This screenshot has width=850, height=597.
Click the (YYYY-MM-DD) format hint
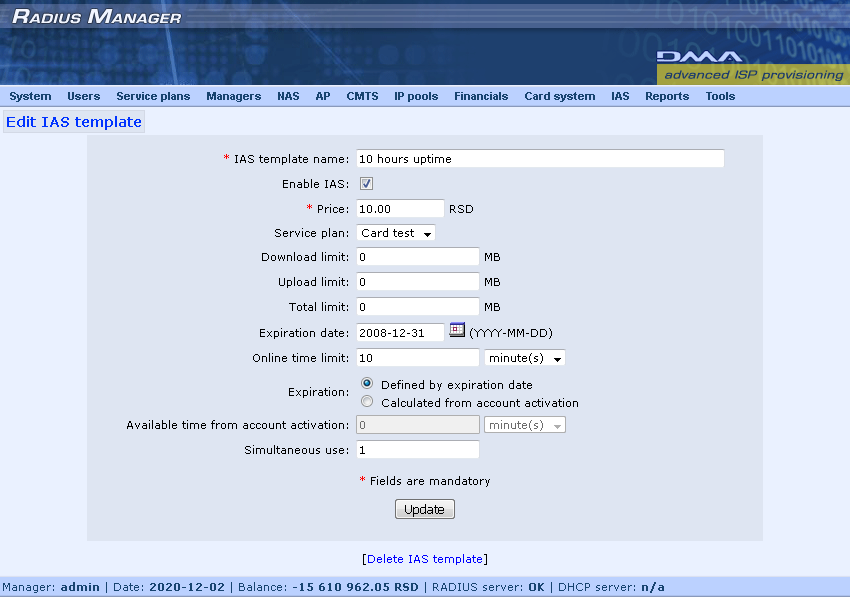tap(511, 333)
